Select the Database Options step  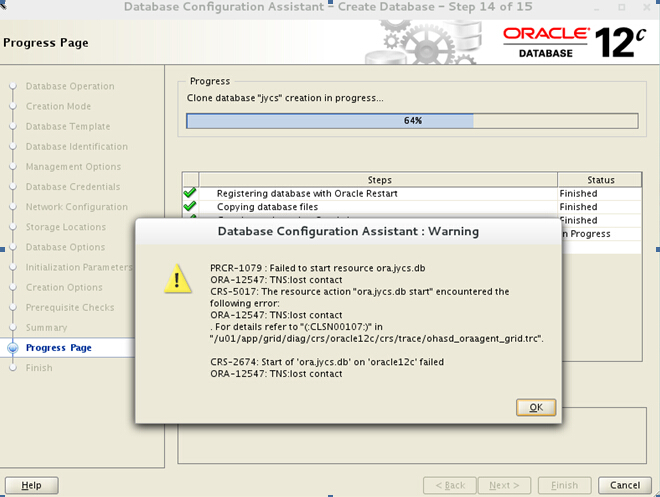[65, 247]
